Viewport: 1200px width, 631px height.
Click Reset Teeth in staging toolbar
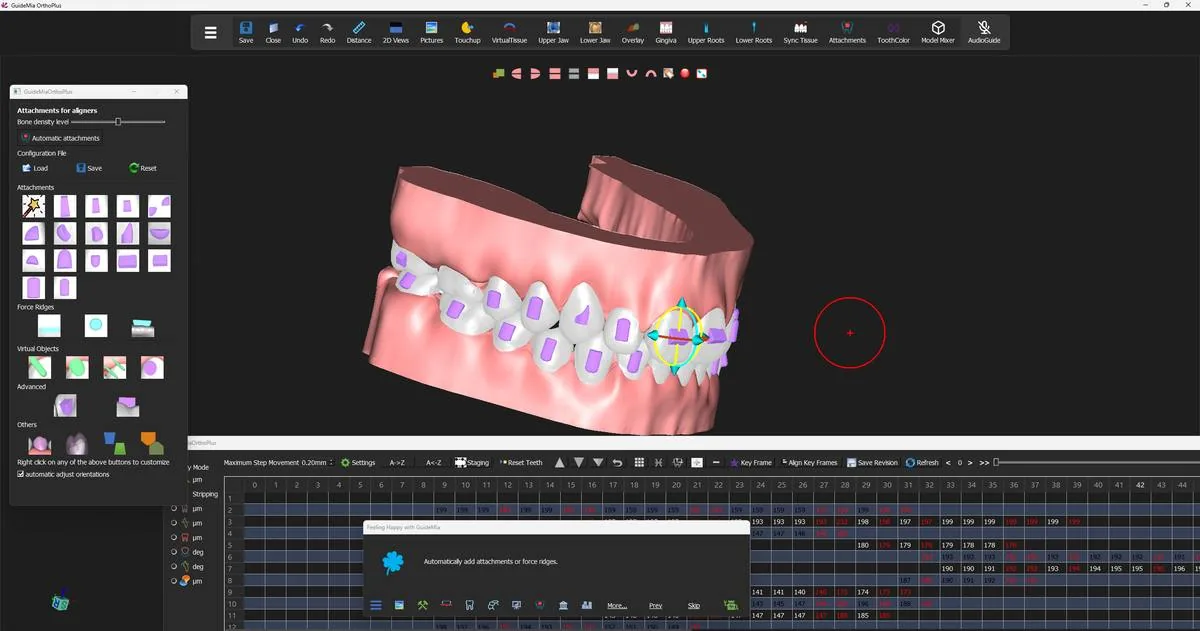[521, 462]
